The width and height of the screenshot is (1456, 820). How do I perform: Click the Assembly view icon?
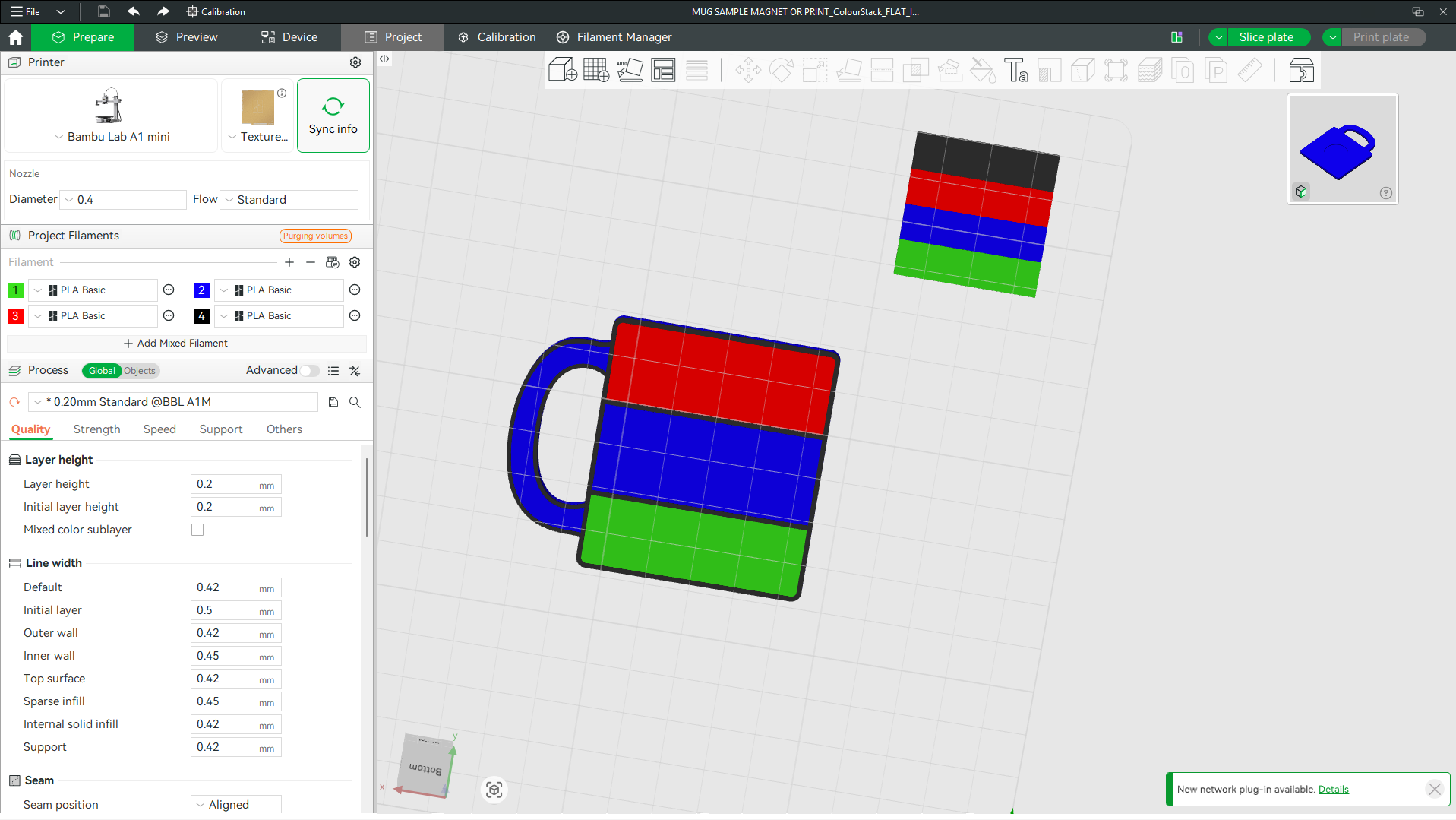[1301, 70]
